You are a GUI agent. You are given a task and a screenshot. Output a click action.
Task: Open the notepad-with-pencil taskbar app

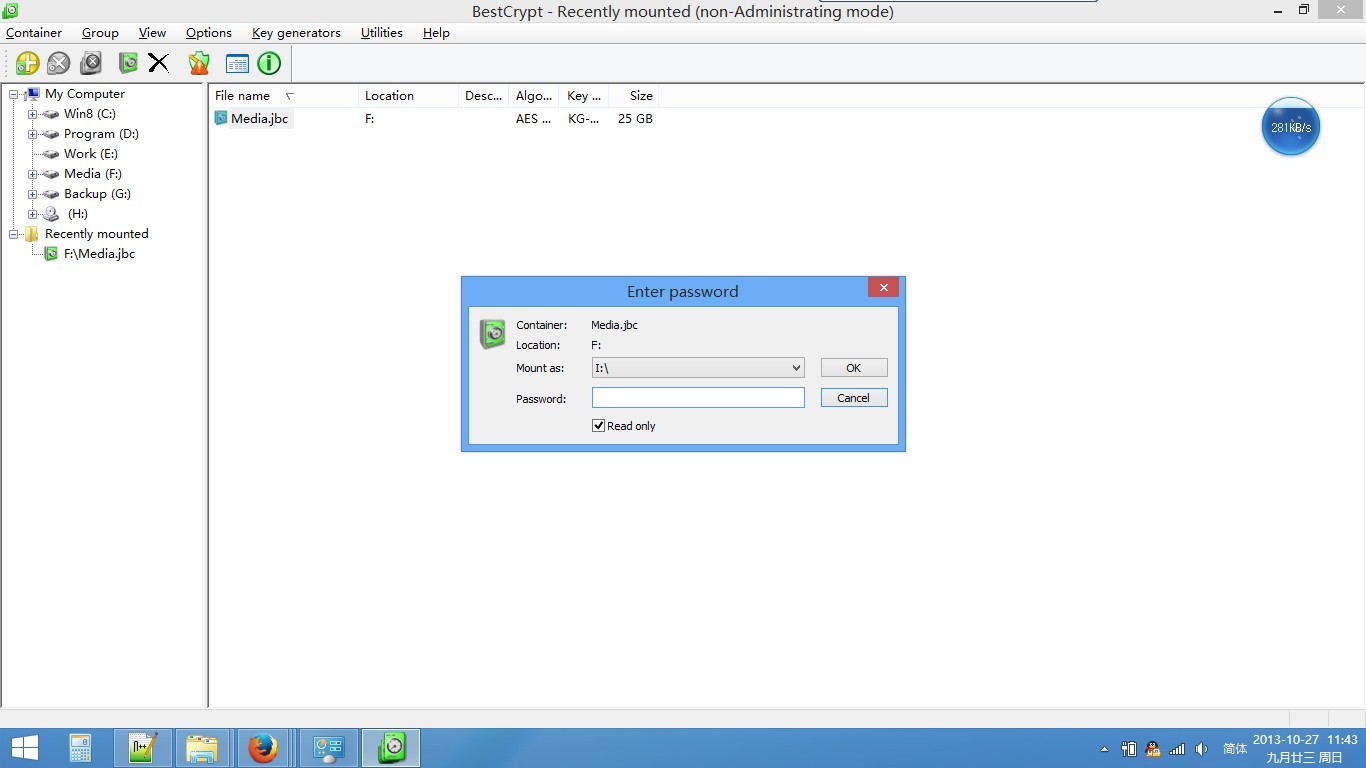pos(143,748)
